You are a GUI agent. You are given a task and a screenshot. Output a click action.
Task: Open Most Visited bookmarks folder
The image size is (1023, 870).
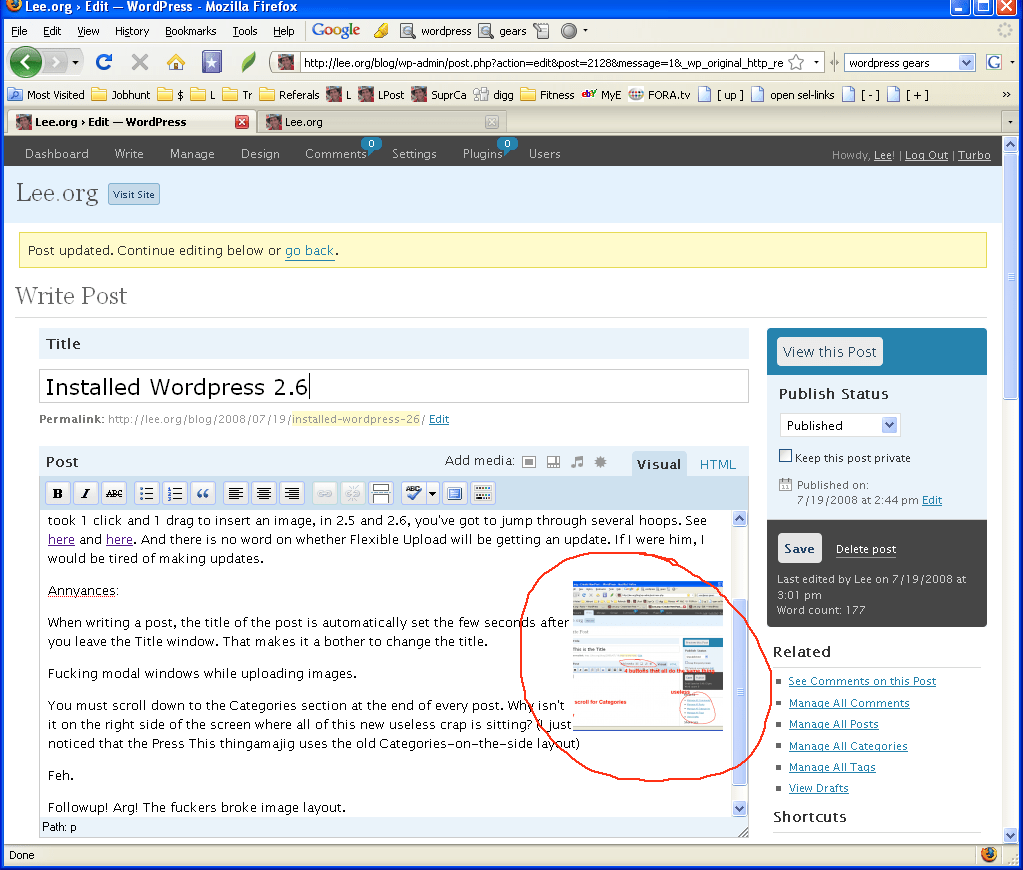point(46,95)
